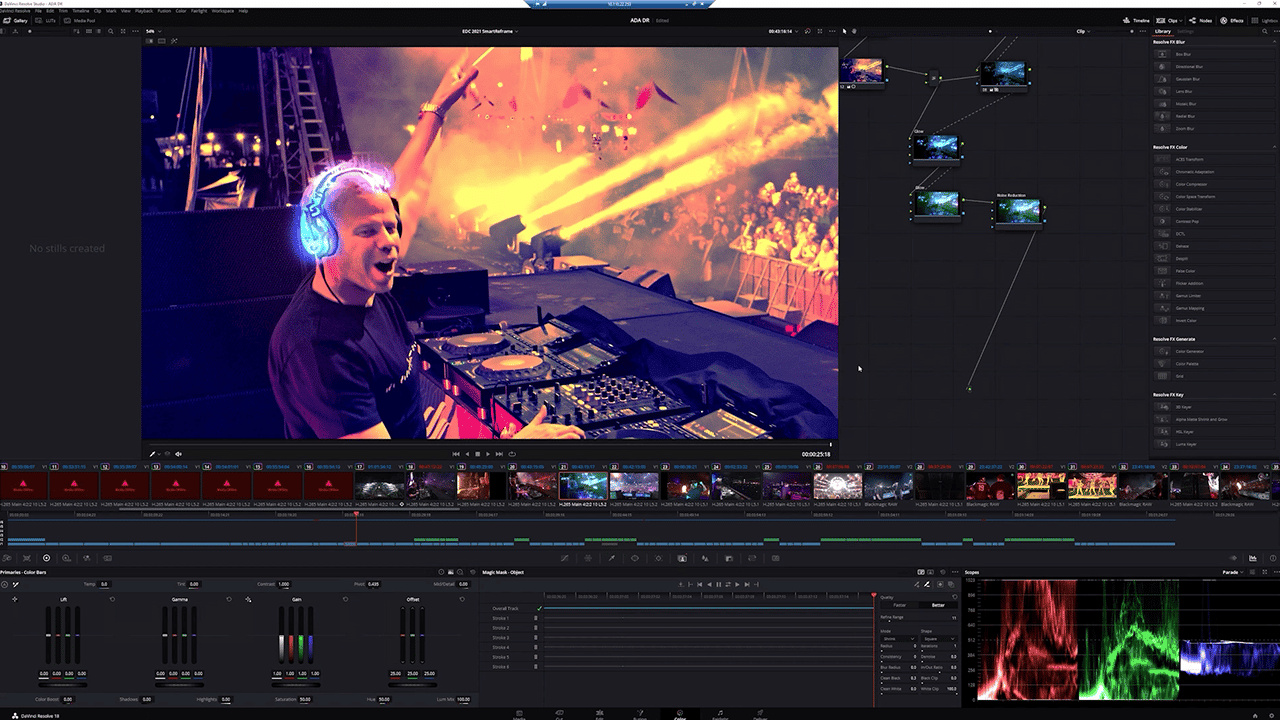Show the Nodes editor panel
Screen dimensions: 1280x720
(x=1201, y=20)
